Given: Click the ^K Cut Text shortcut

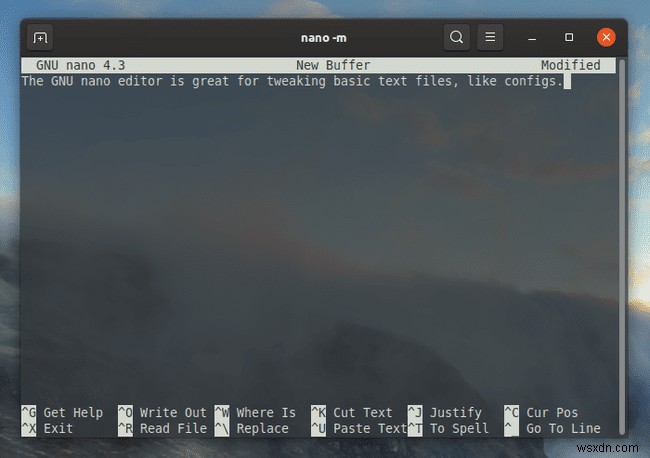Looking at the screenshot, I should [x=352, y=412].
